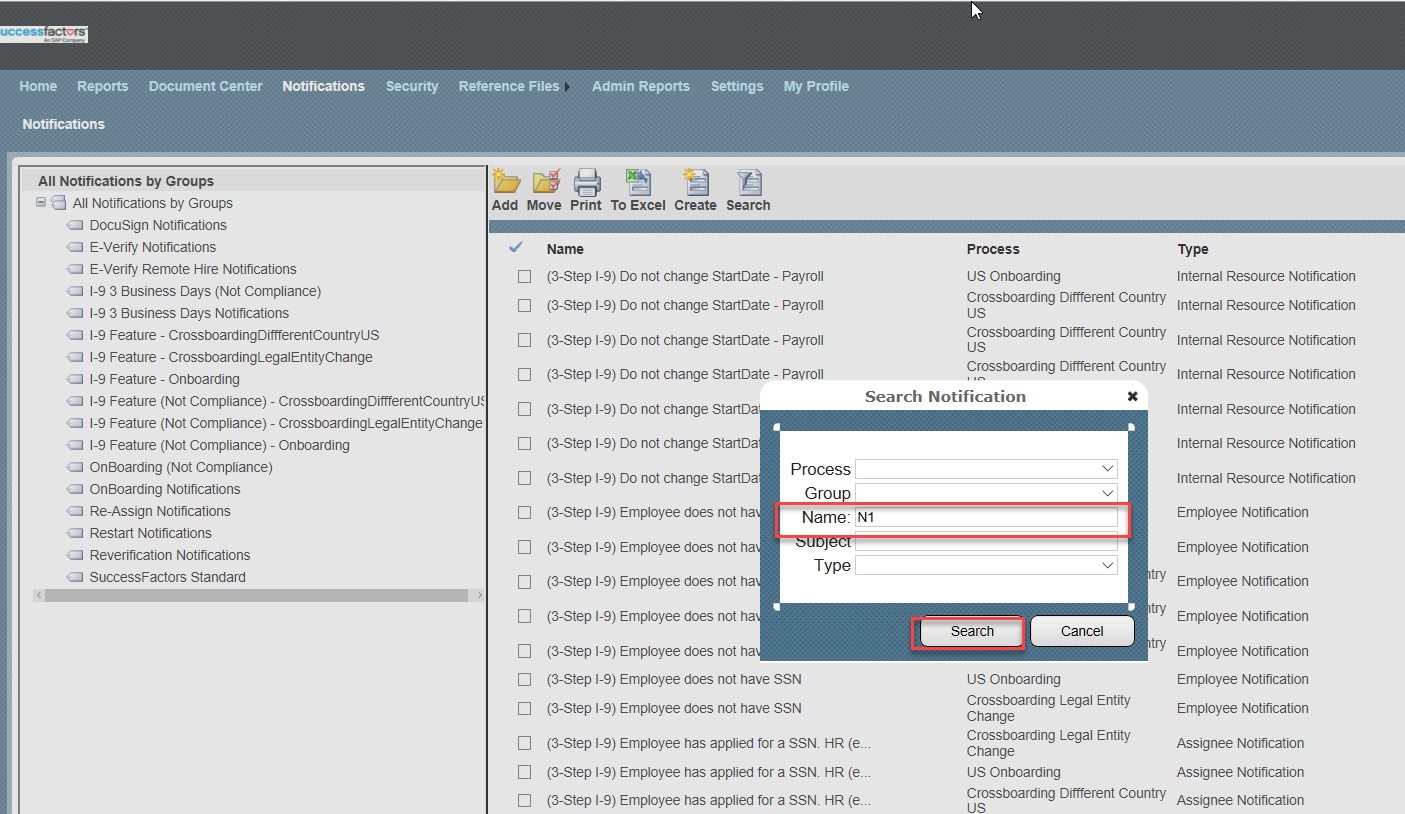Select the DocuSign Notifications group
Viewport: 1405px width, 814px height.
pyautogui.click(x=158, y=225)
